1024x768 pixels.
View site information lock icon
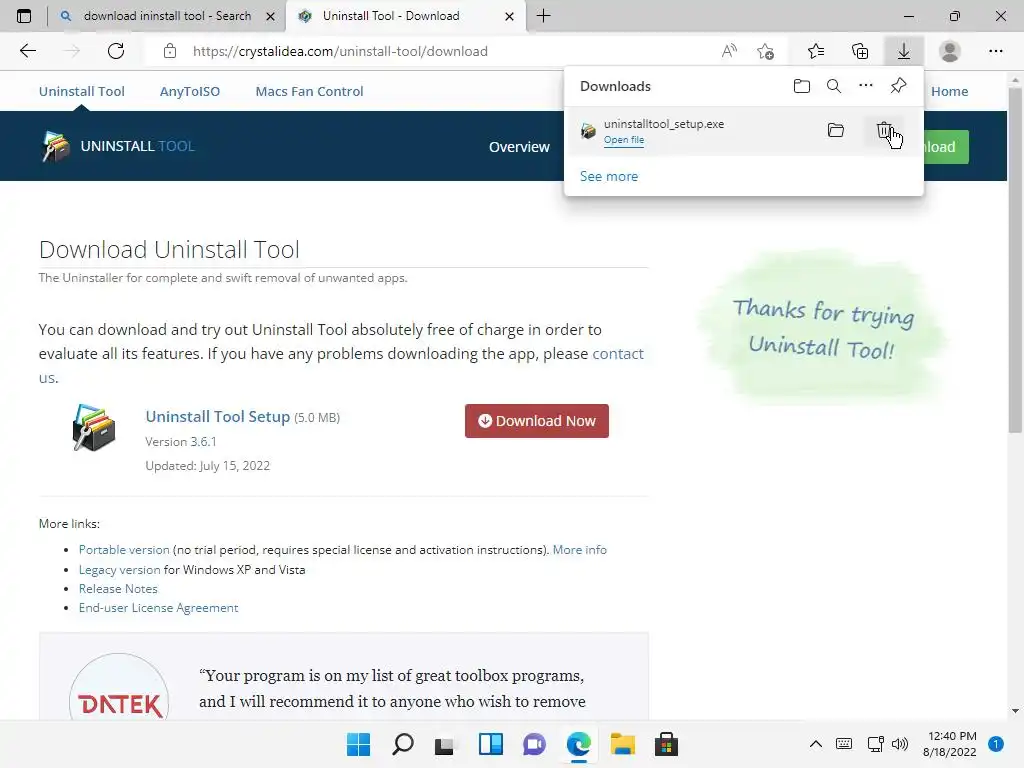[x=170, y=51]
